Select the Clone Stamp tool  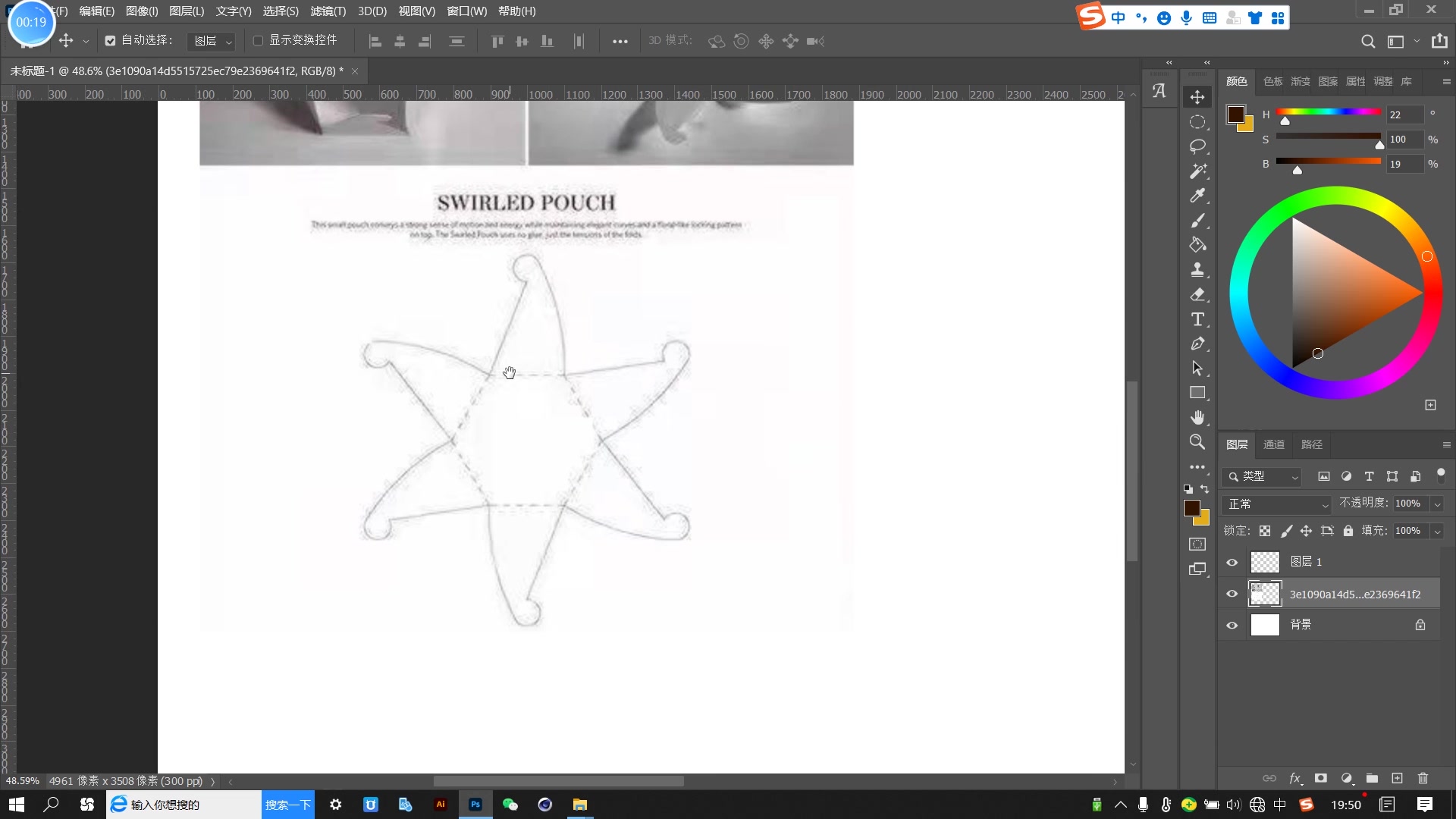[x=1197, y=269]
